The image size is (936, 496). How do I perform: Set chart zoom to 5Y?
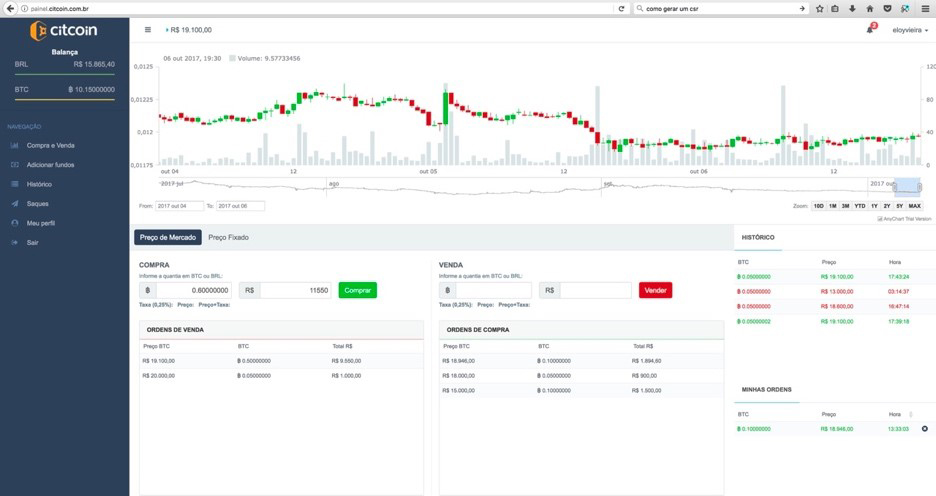click(900, 206)
